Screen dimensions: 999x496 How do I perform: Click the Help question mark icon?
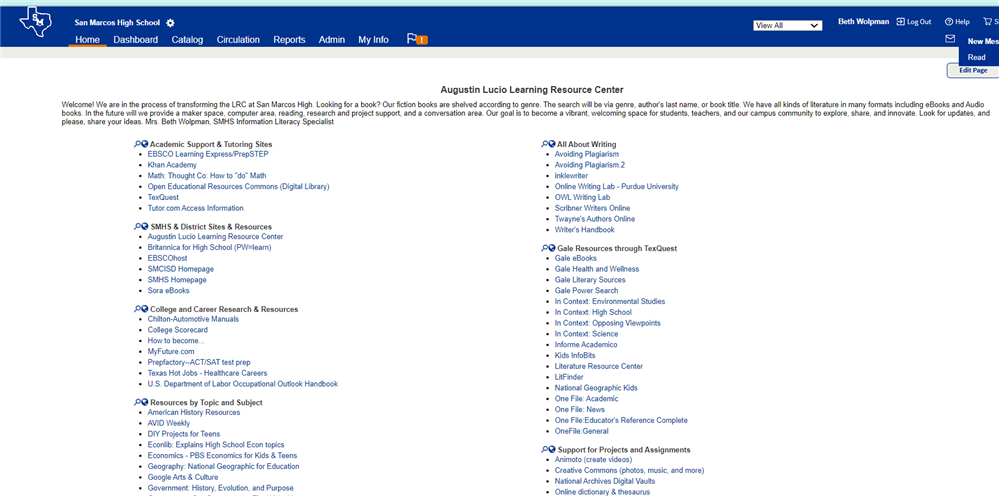[949, 22]
